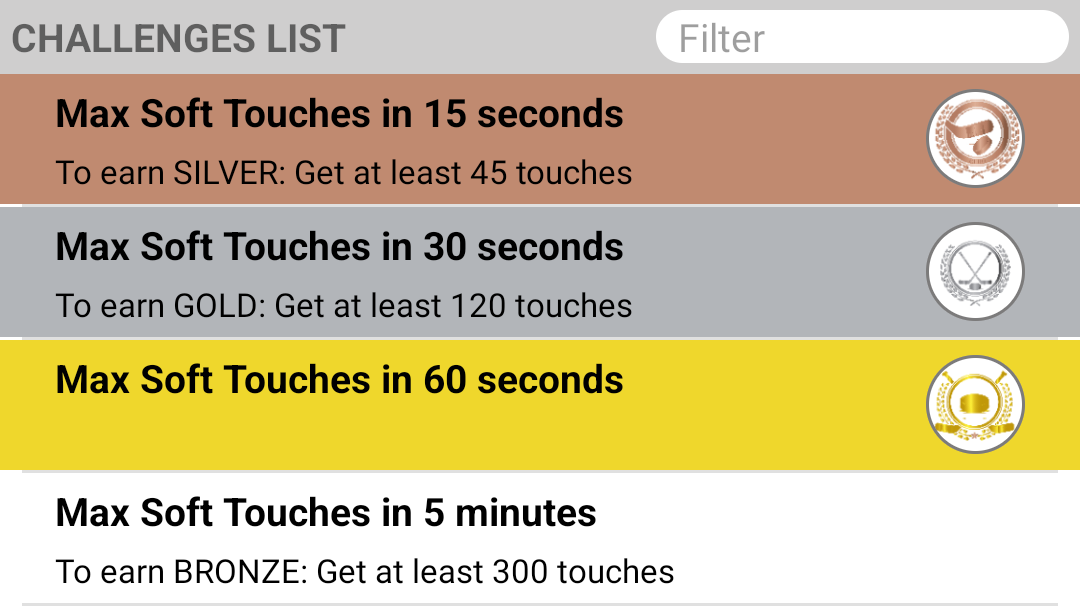This screenshot has width=1080, height=606.
Task: Open Max Soft Touches in 5 minutes
Action: (x=326, y=512)
